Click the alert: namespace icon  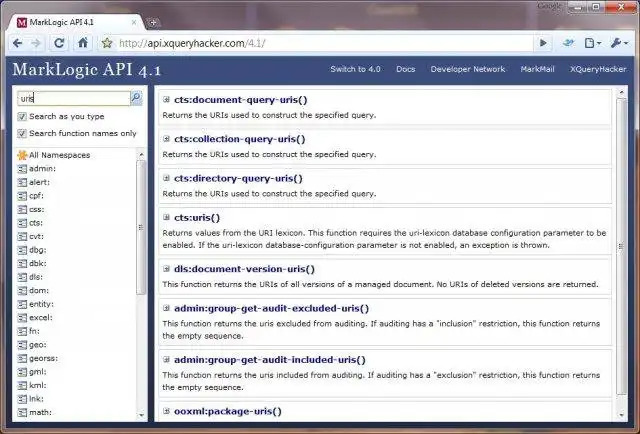(x=22, y=182)
